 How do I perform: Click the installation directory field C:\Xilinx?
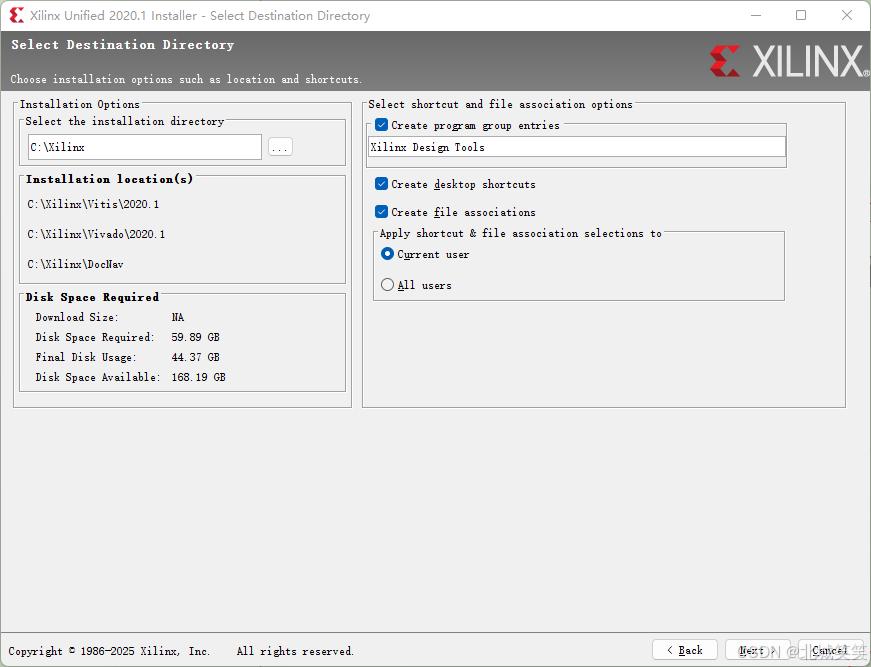click(x=144, y=147)
